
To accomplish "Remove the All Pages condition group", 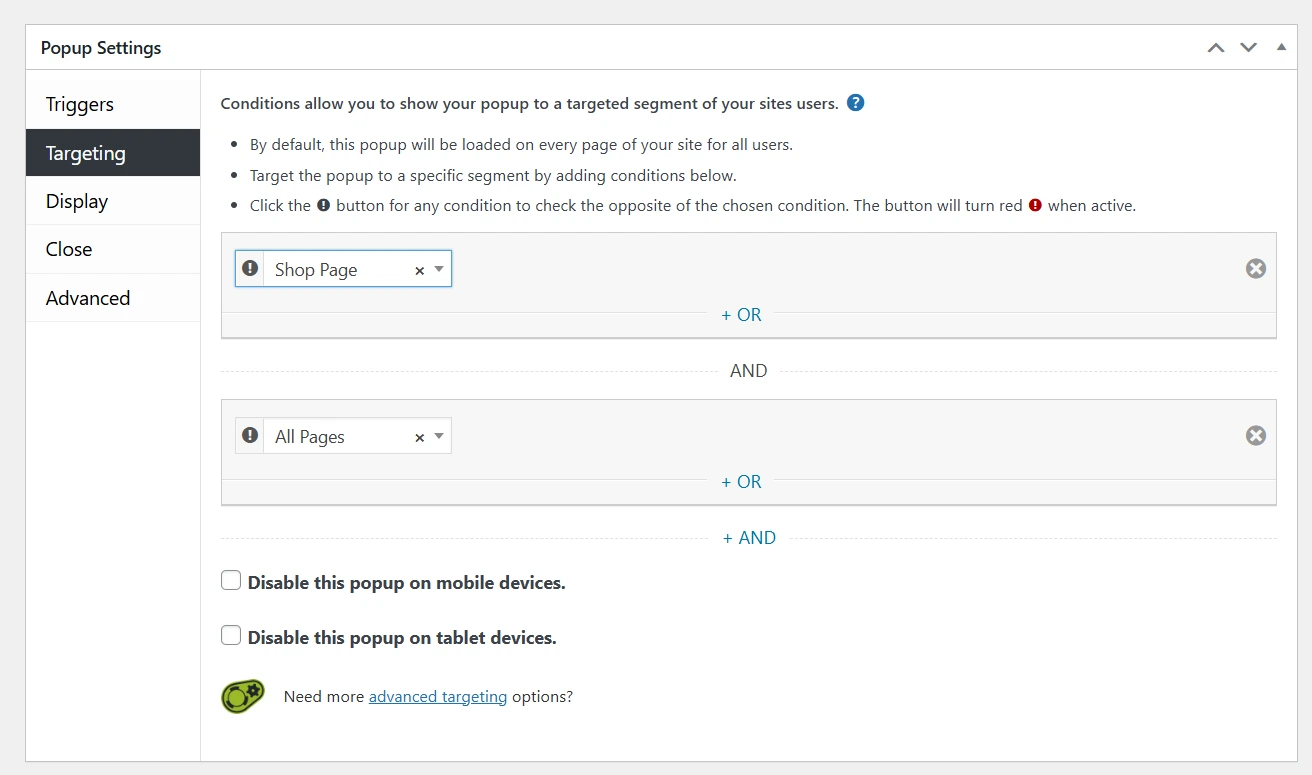I will coord(1256,435).
